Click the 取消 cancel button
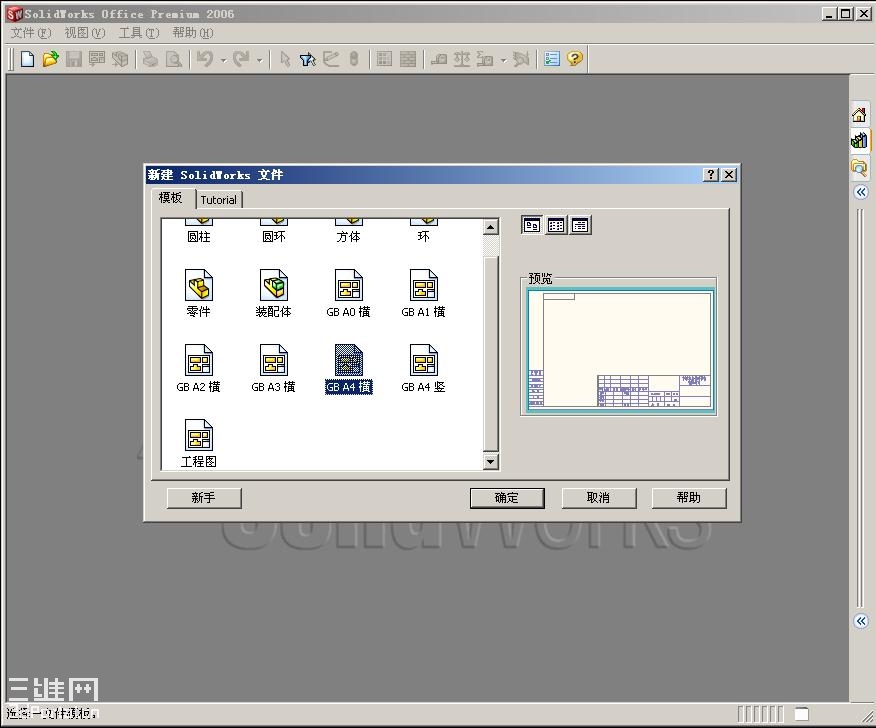 (x=598, y=498)
